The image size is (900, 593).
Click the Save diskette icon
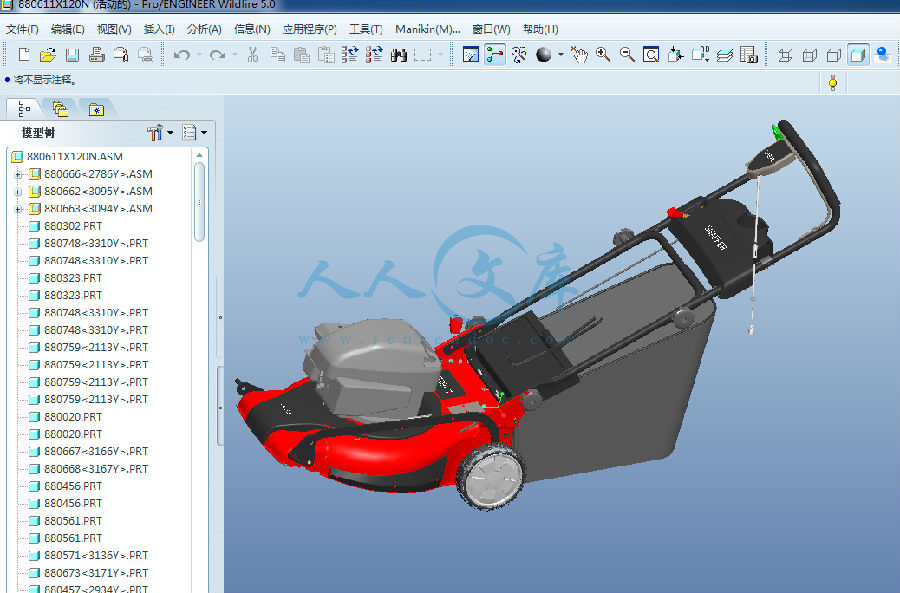(x=72, y=55)
